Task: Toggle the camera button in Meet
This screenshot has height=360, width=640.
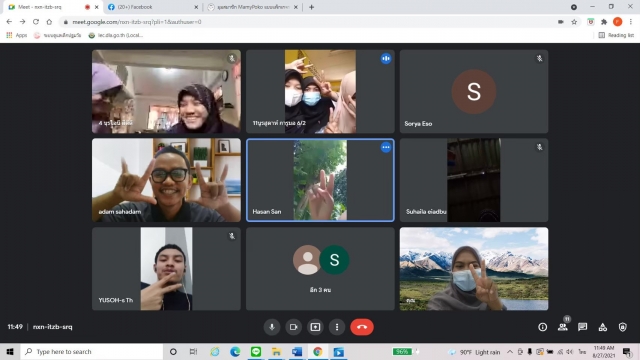Action: pos(293,327)
